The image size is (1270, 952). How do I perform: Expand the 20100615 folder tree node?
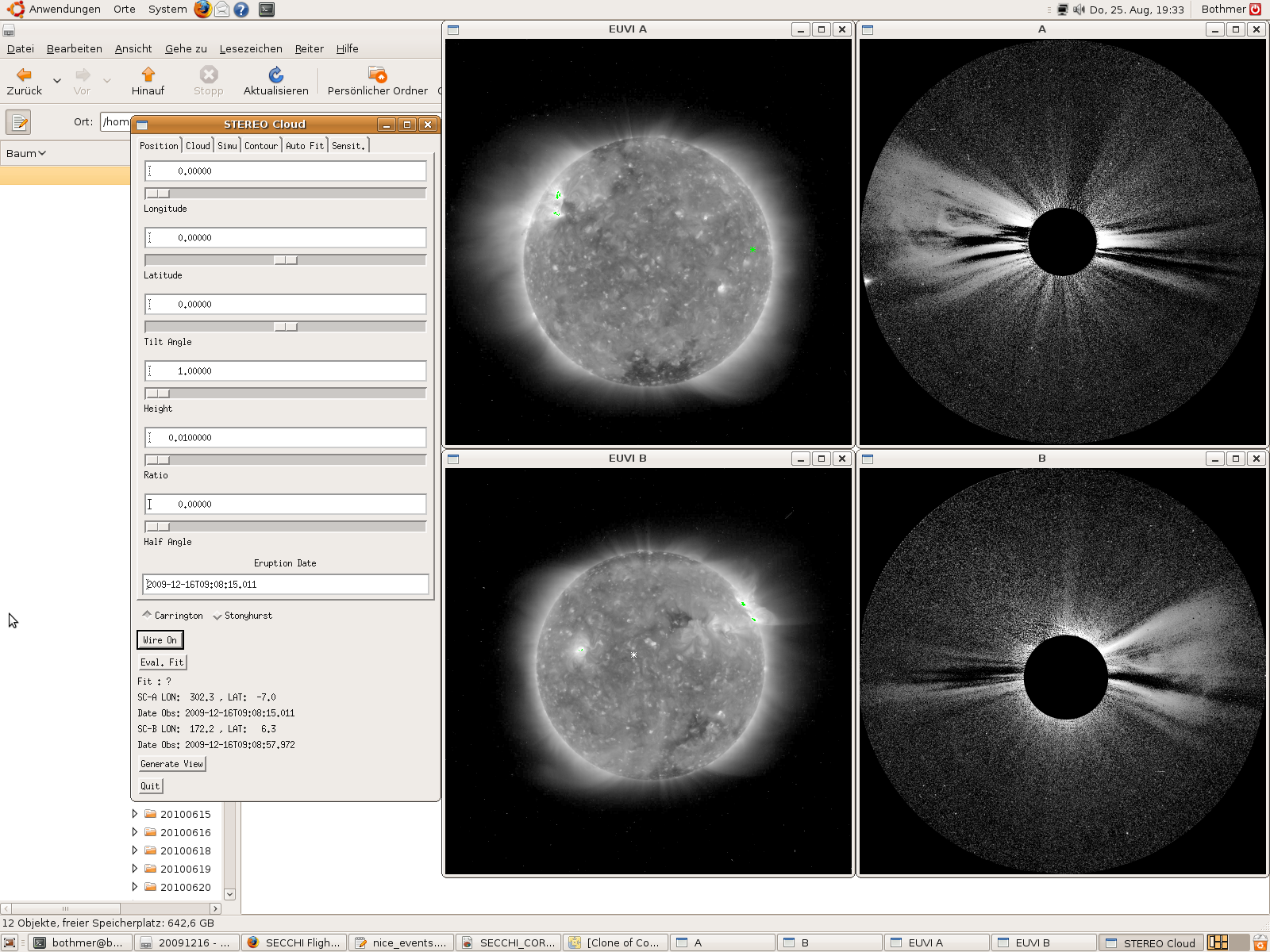coord(135,814)
